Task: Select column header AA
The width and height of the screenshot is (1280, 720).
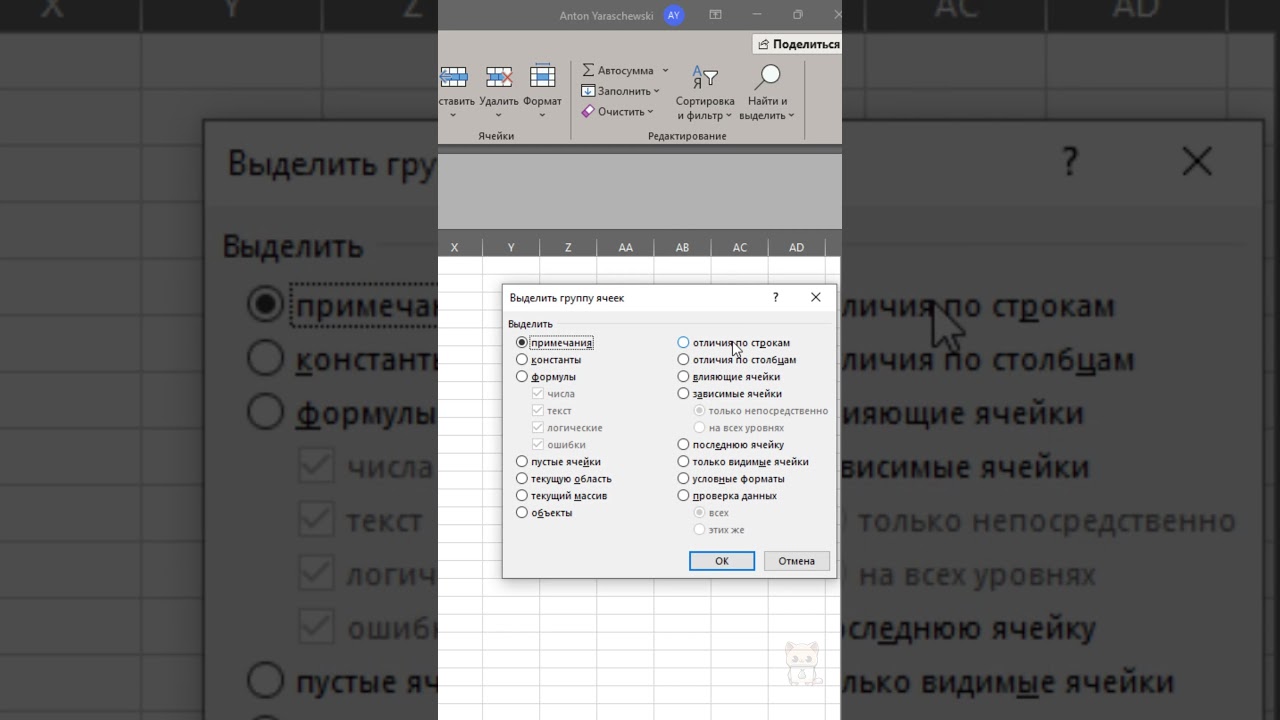Action: tap(625, 248)
